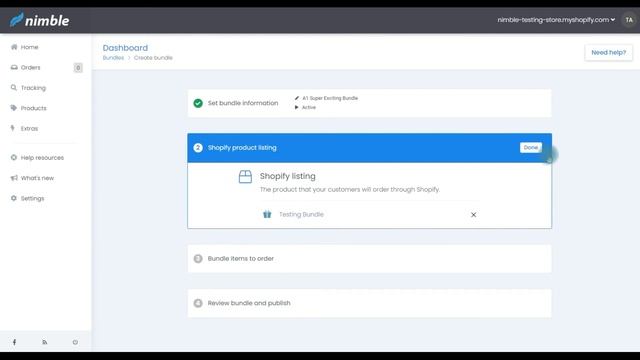Click the A1 Super Exciting Bundle text
Image resolution: width=640 pixels, height=360 pixels.
[x=330, y=98]
